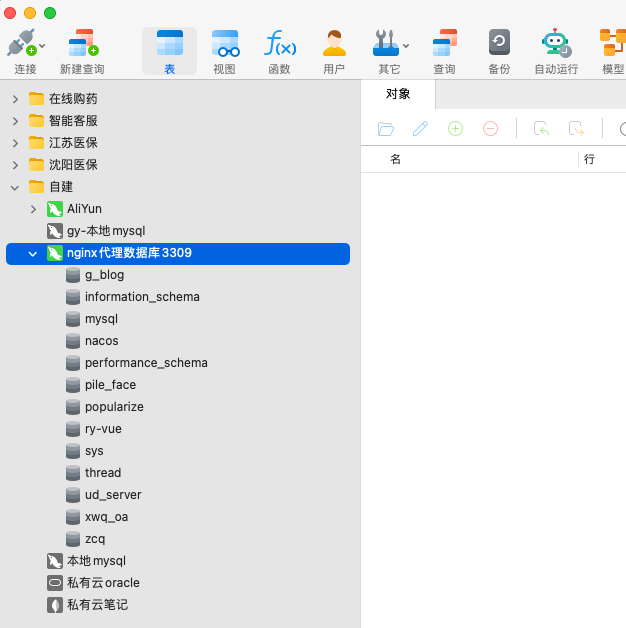Expand the 在线购药 folder

[x=15, y=99]
